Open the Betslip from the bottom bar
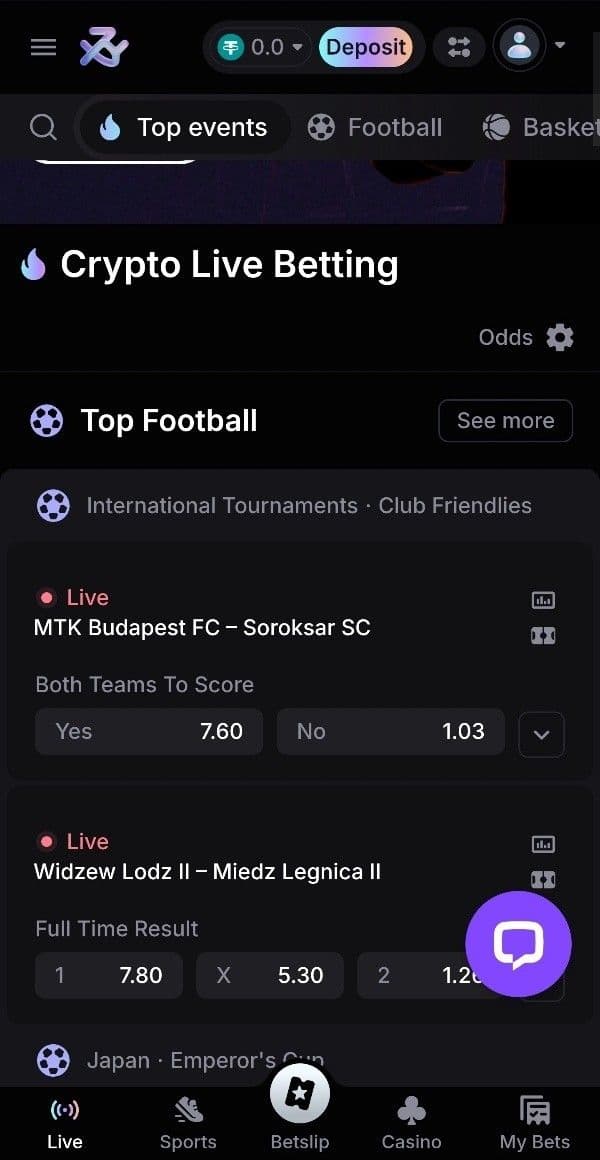 pos(299,1093)
